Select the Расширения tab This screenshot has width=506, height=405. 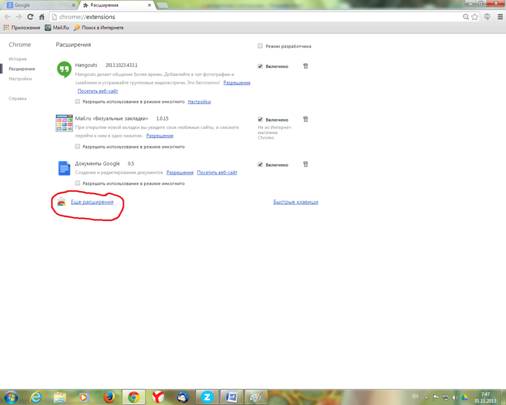117,5
